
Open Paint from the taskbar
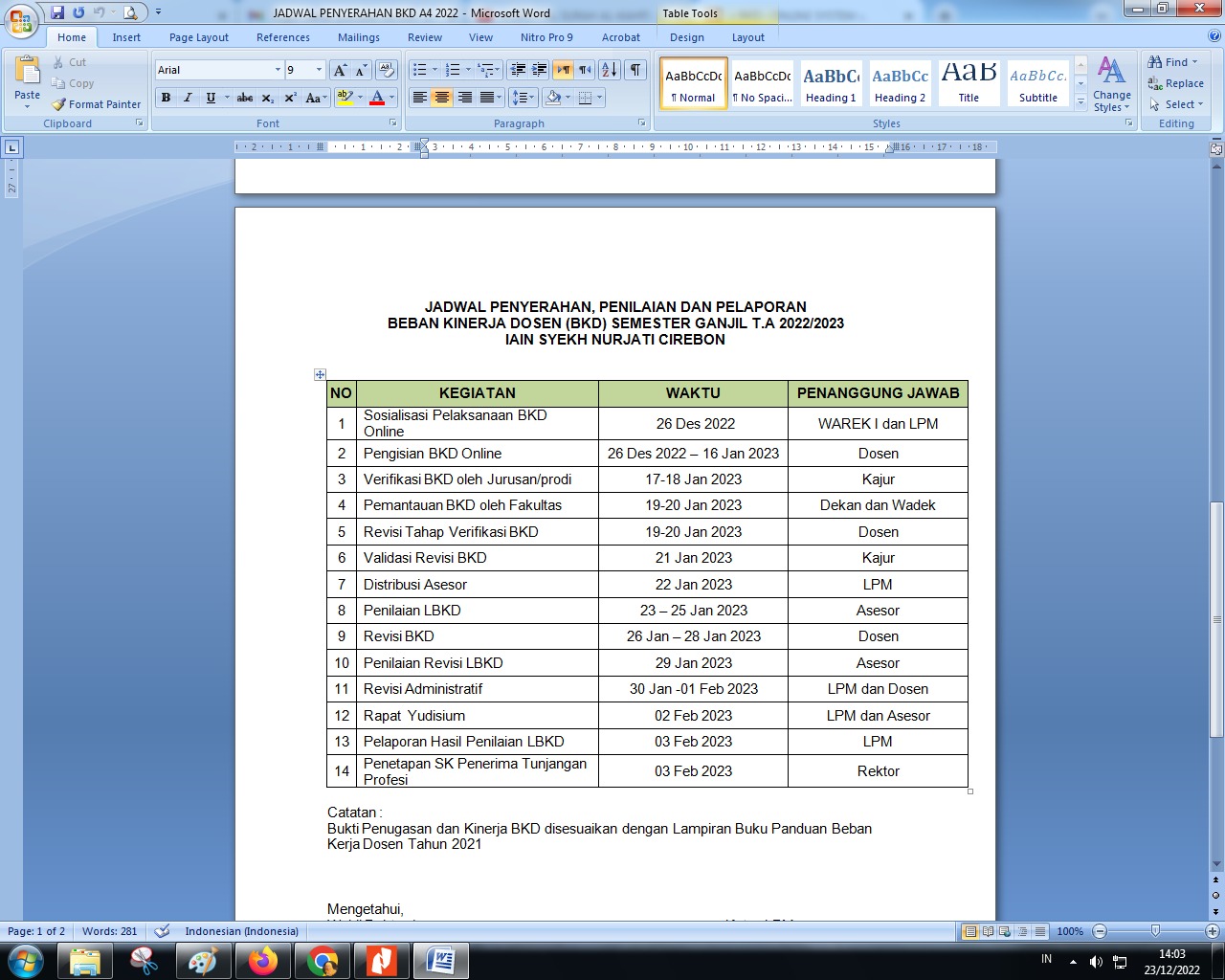pyautogui.click(x=202, y=960)
